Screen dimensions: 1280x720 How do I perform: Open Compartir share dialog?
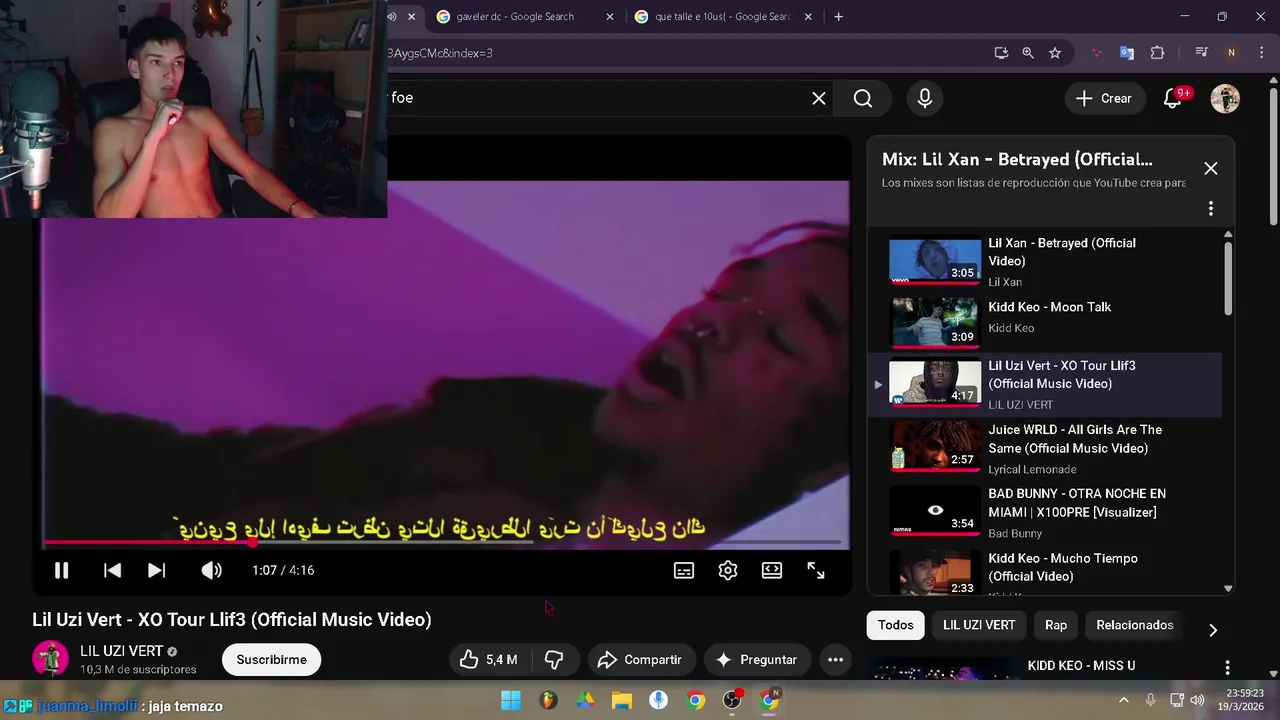point(640,660)
